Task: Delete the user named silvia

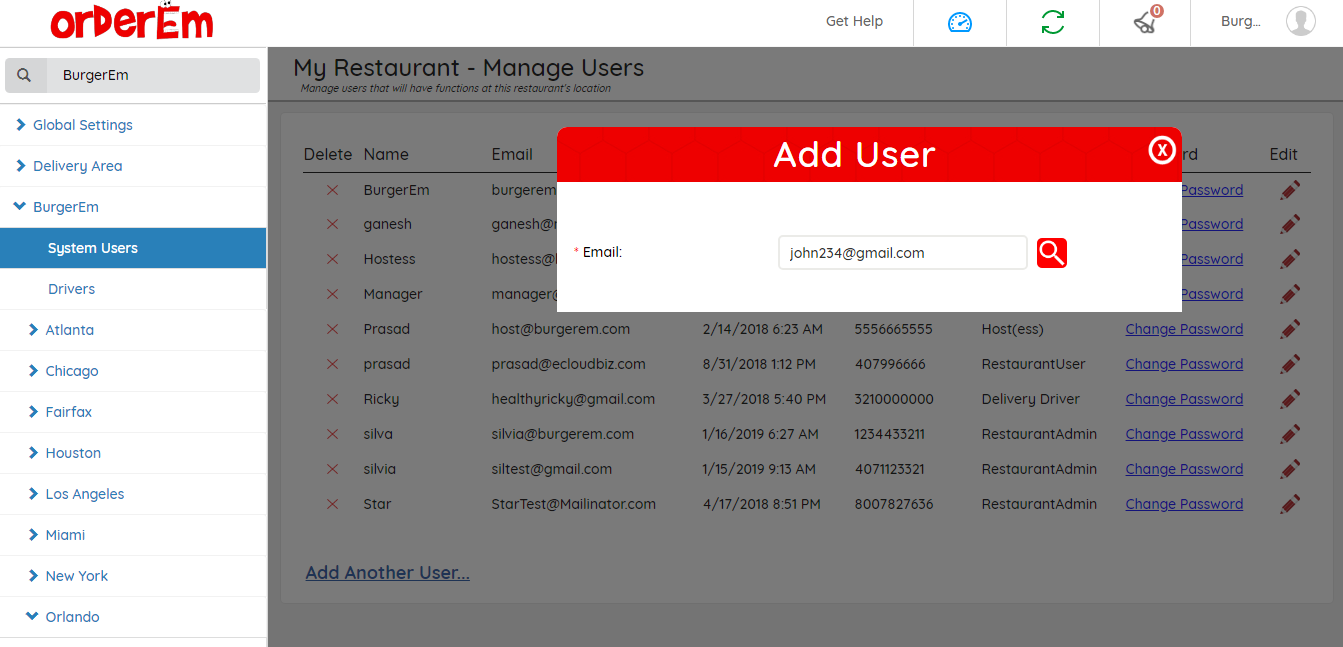Action: 332,469
